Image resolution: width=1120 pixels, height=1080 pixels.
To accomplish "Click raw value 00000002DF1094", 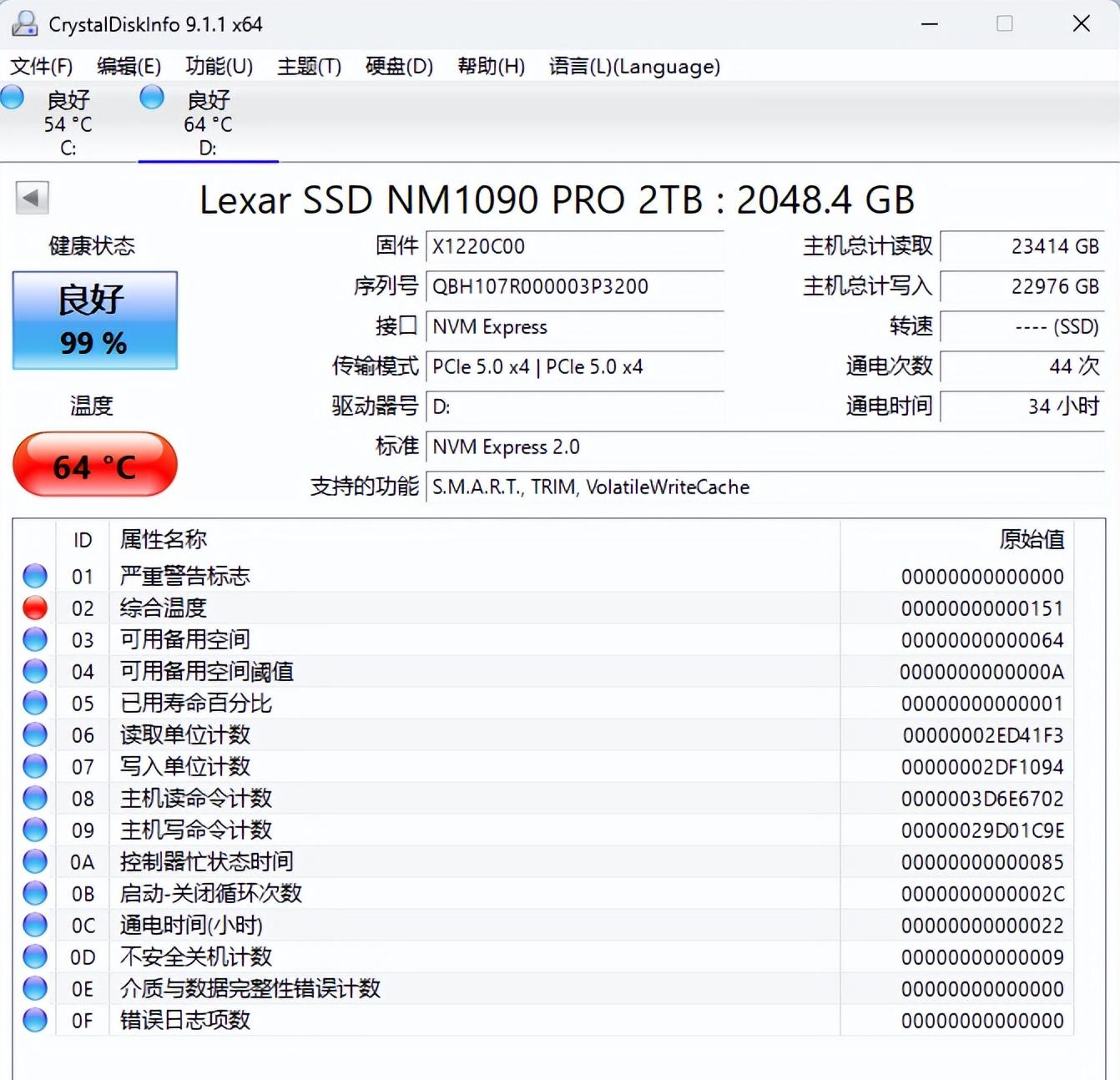I will pos(982,766).
